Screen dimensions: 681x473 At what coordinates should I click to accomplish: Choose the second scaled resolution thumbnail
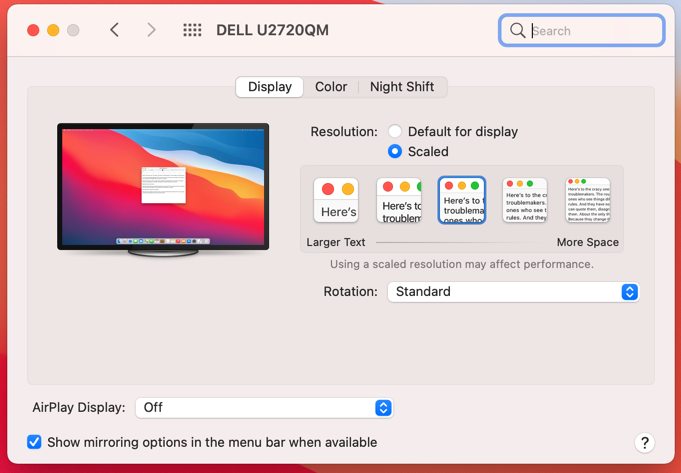(x=399, y=200)
